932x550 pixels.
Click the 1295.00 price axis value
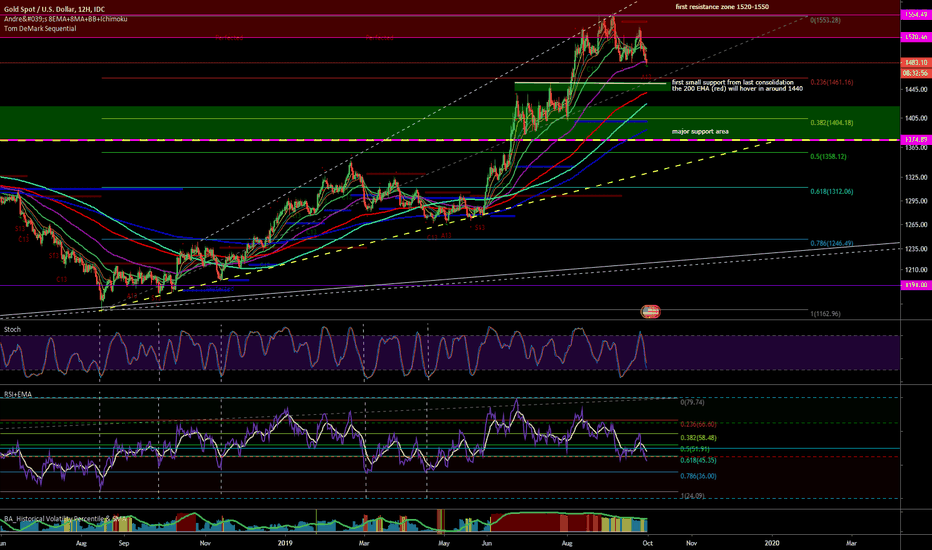(x=916, y=201)
